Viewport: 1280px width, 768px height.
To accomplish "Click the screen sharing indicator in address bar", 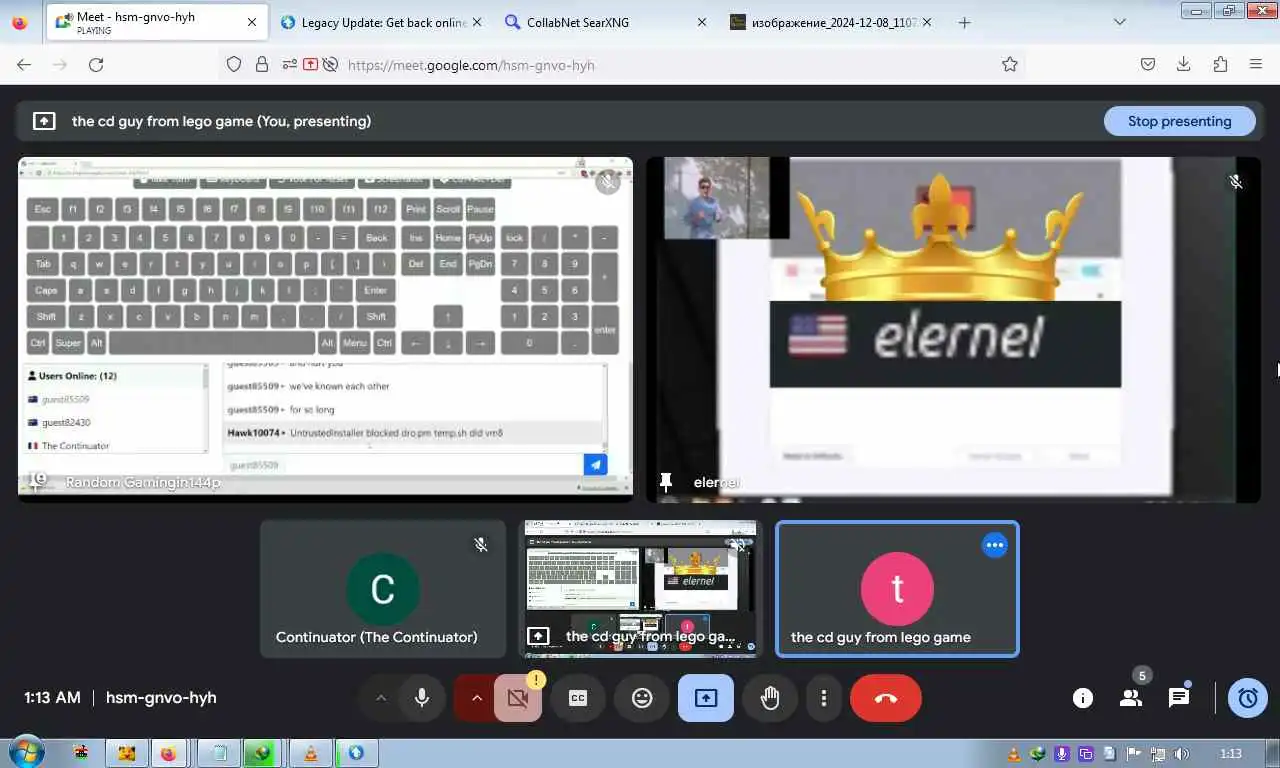I will pos(310,64).
